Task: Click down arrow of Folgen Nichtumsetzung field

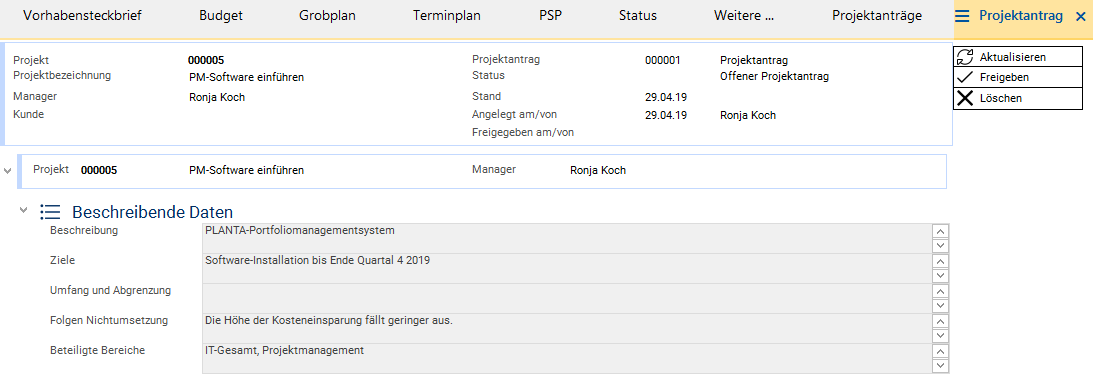Action: pyautogui.click(x=940, y=335)
